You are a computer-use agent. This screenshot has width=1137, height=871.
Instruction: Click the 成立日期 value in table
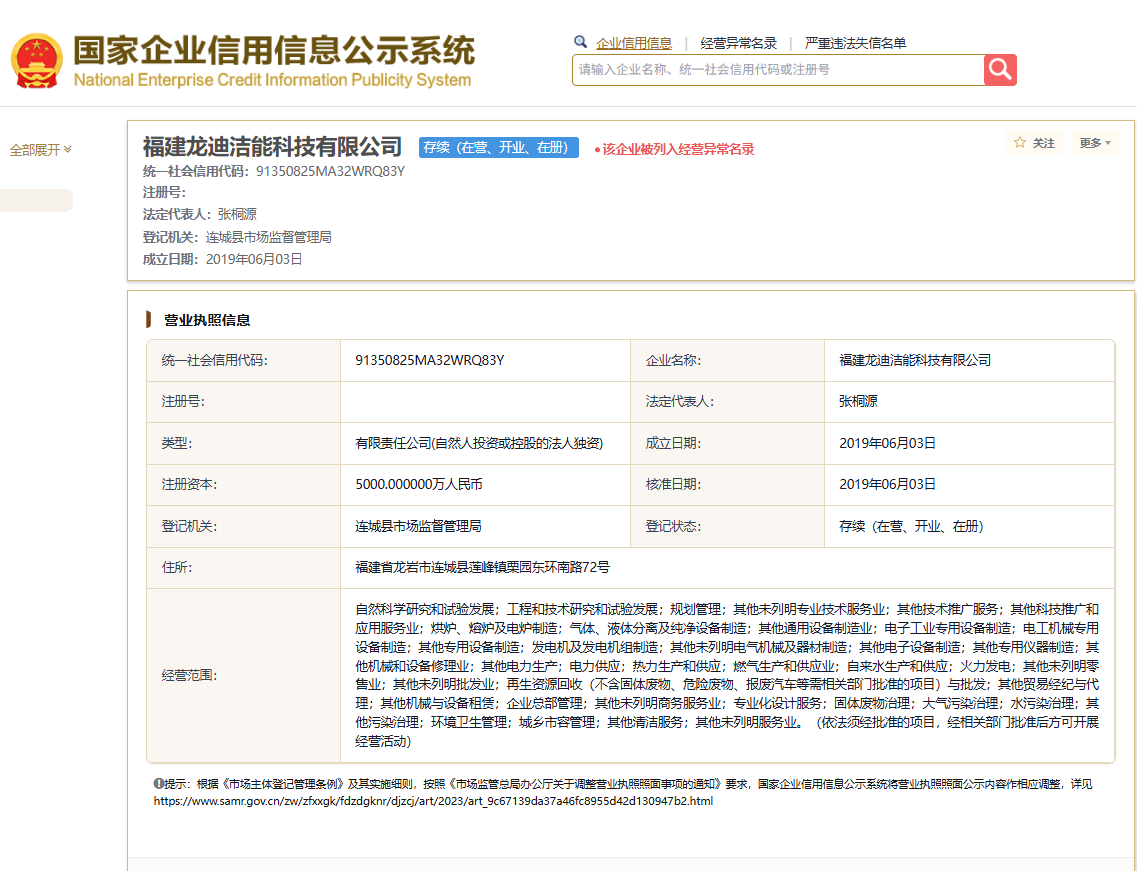point(887,443)
